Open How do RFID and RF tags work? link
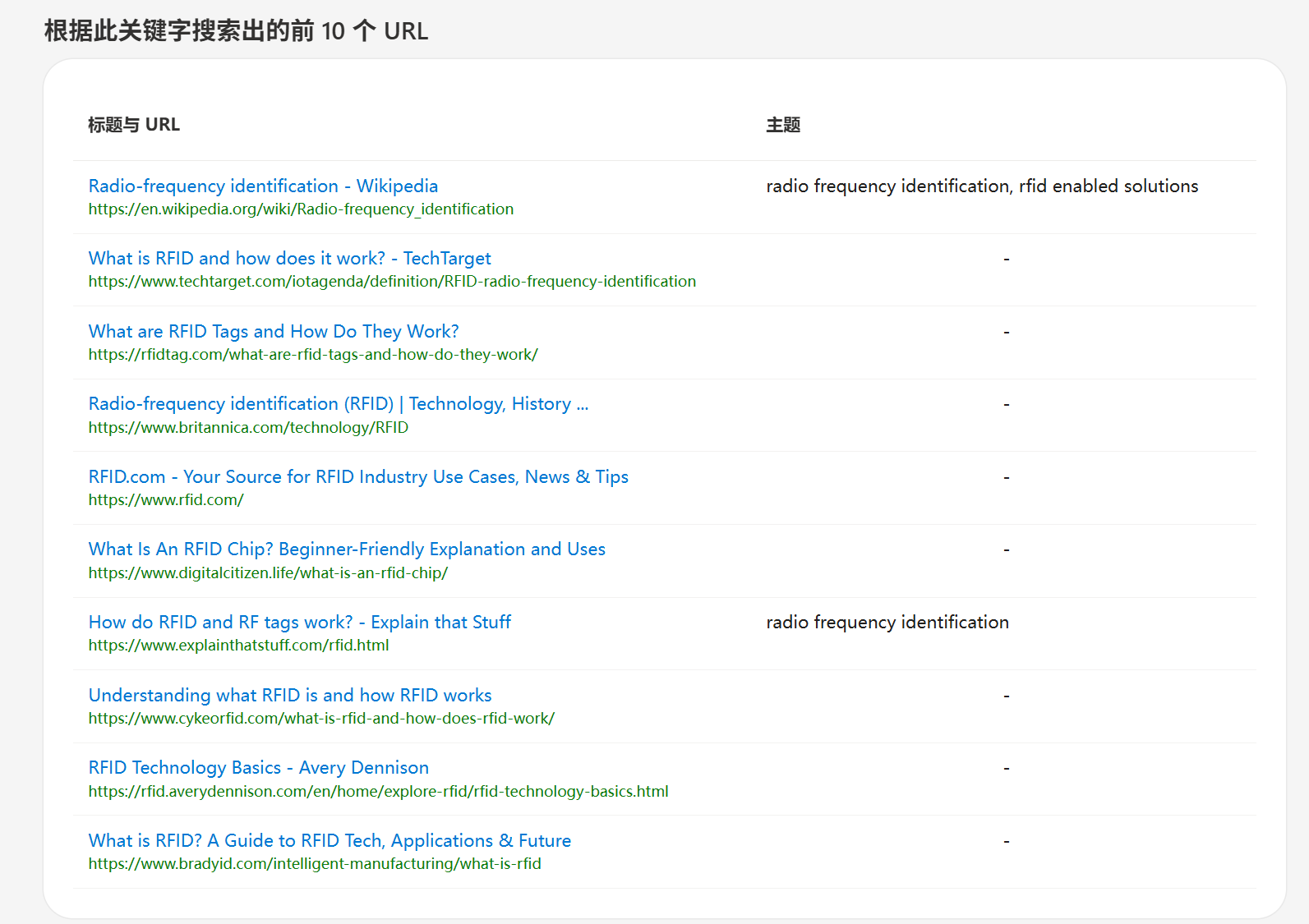The height and width of the screenshot is (924, 1309). coord(300,623)
